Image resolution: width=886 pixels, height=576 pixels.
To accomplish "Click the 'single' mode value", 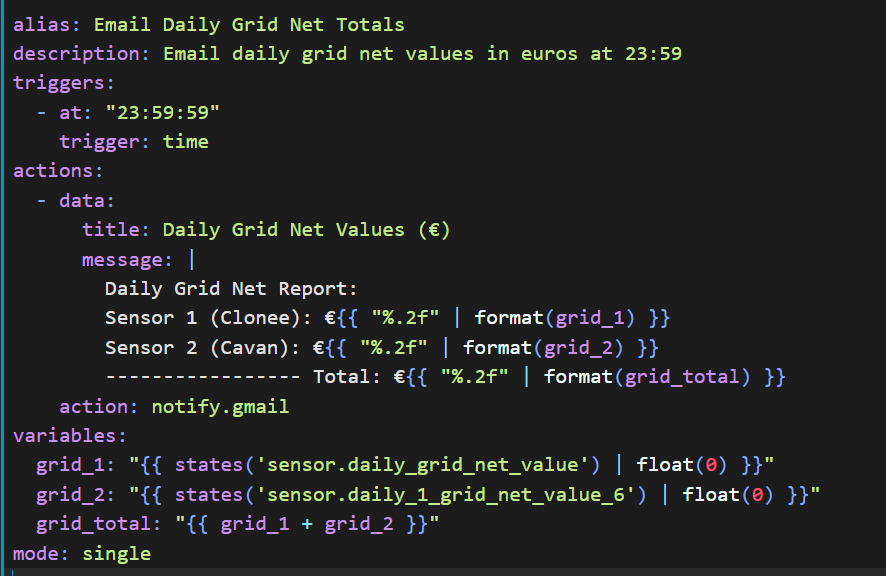I will pos(116,554).
